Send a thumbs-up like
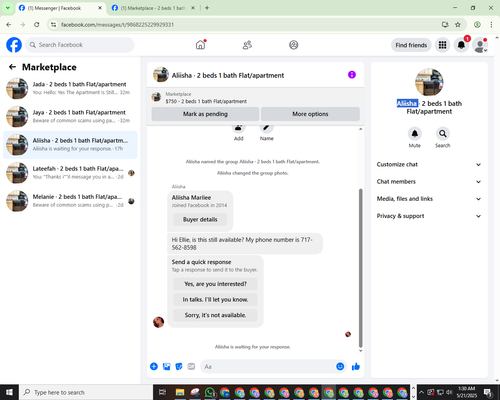Viewport: 500px width, 400px height. click(x=356, y=367)
